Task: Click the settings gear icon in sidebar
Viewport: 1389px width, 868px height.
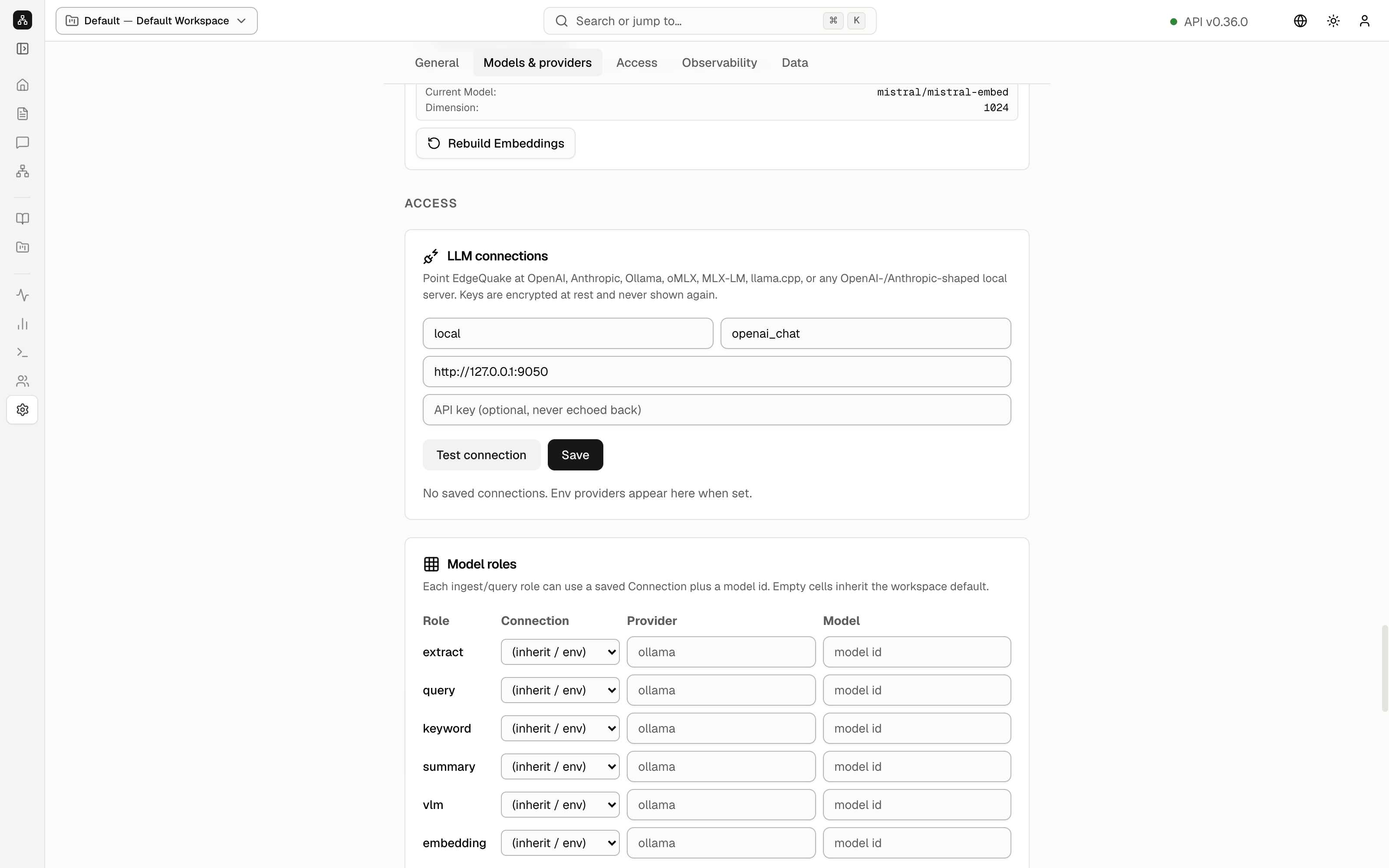Action: 23,410
